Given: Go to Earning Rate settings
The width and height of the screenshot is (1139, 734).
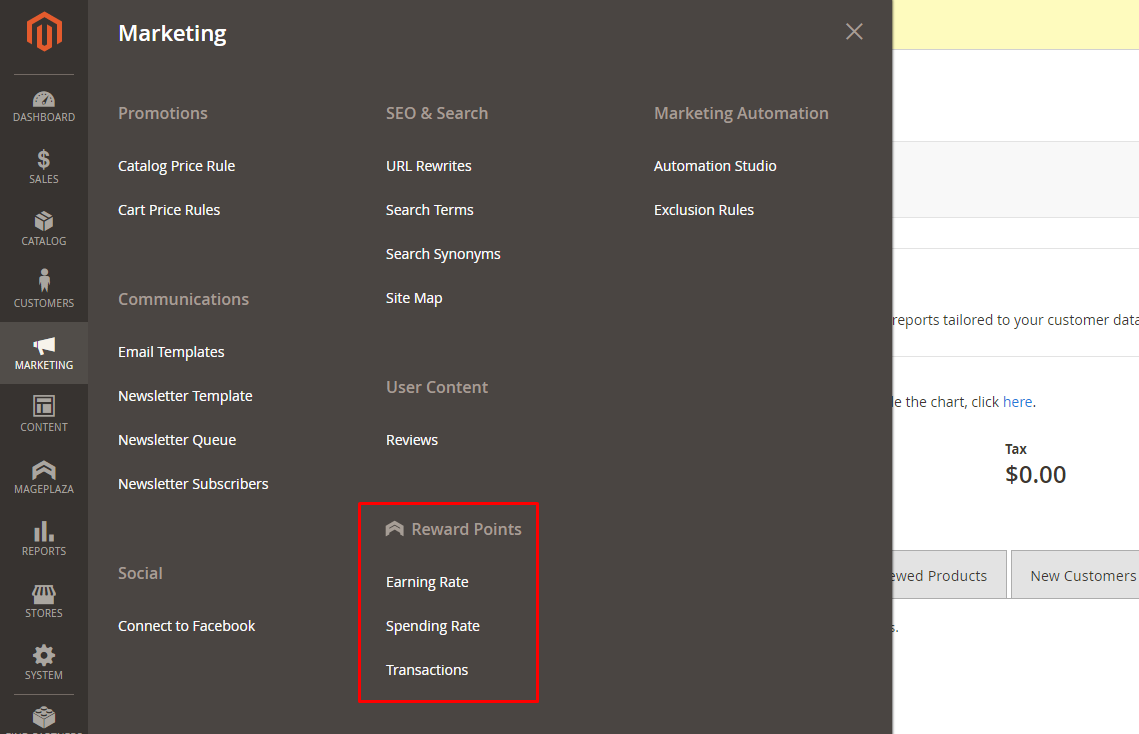Looking at the screenshot, I should coord(427,582).
